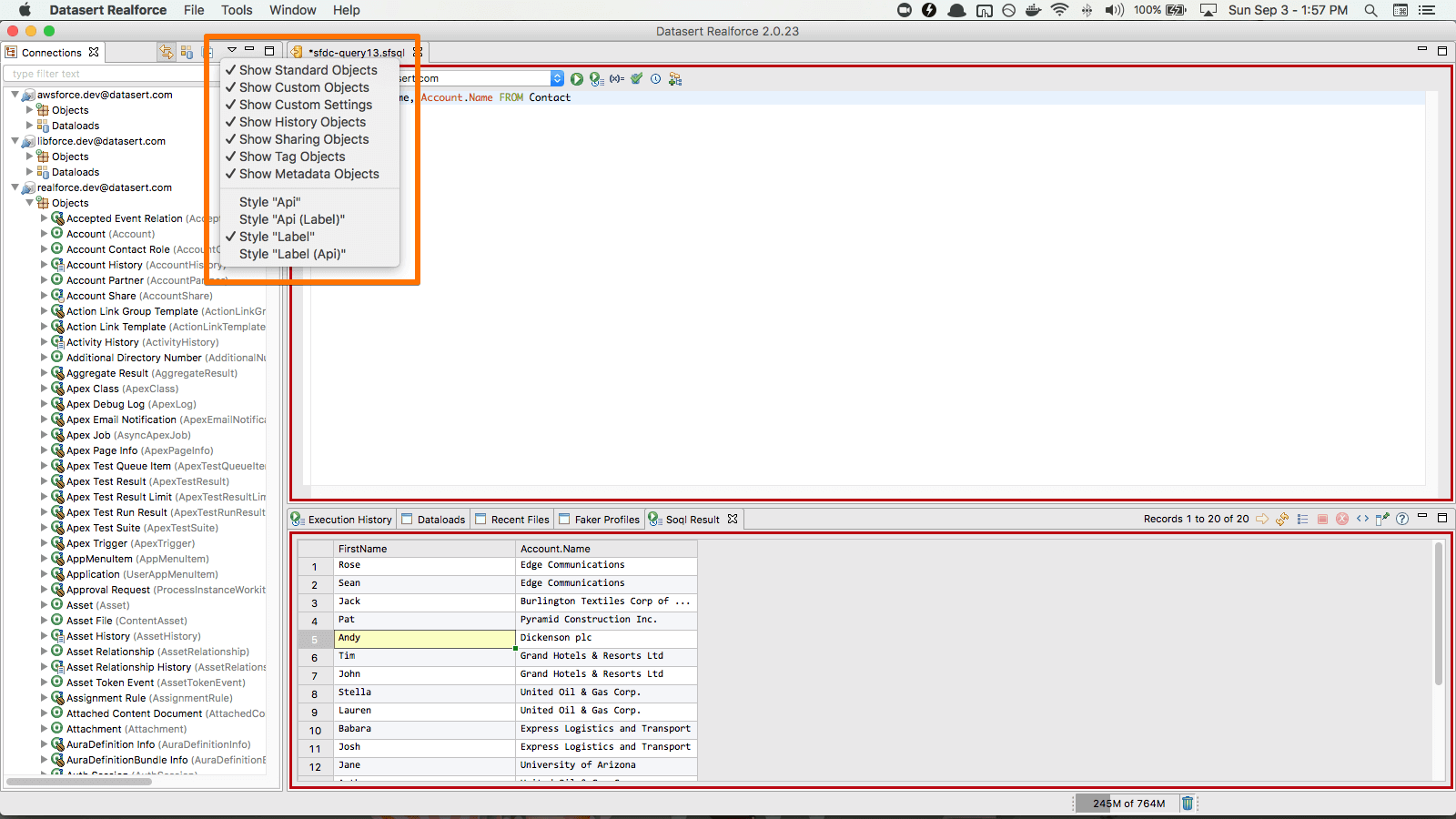Click the refresh results icon in Soql Result
Viewport: 1456px width, 819px height.
pos(1282,519)
